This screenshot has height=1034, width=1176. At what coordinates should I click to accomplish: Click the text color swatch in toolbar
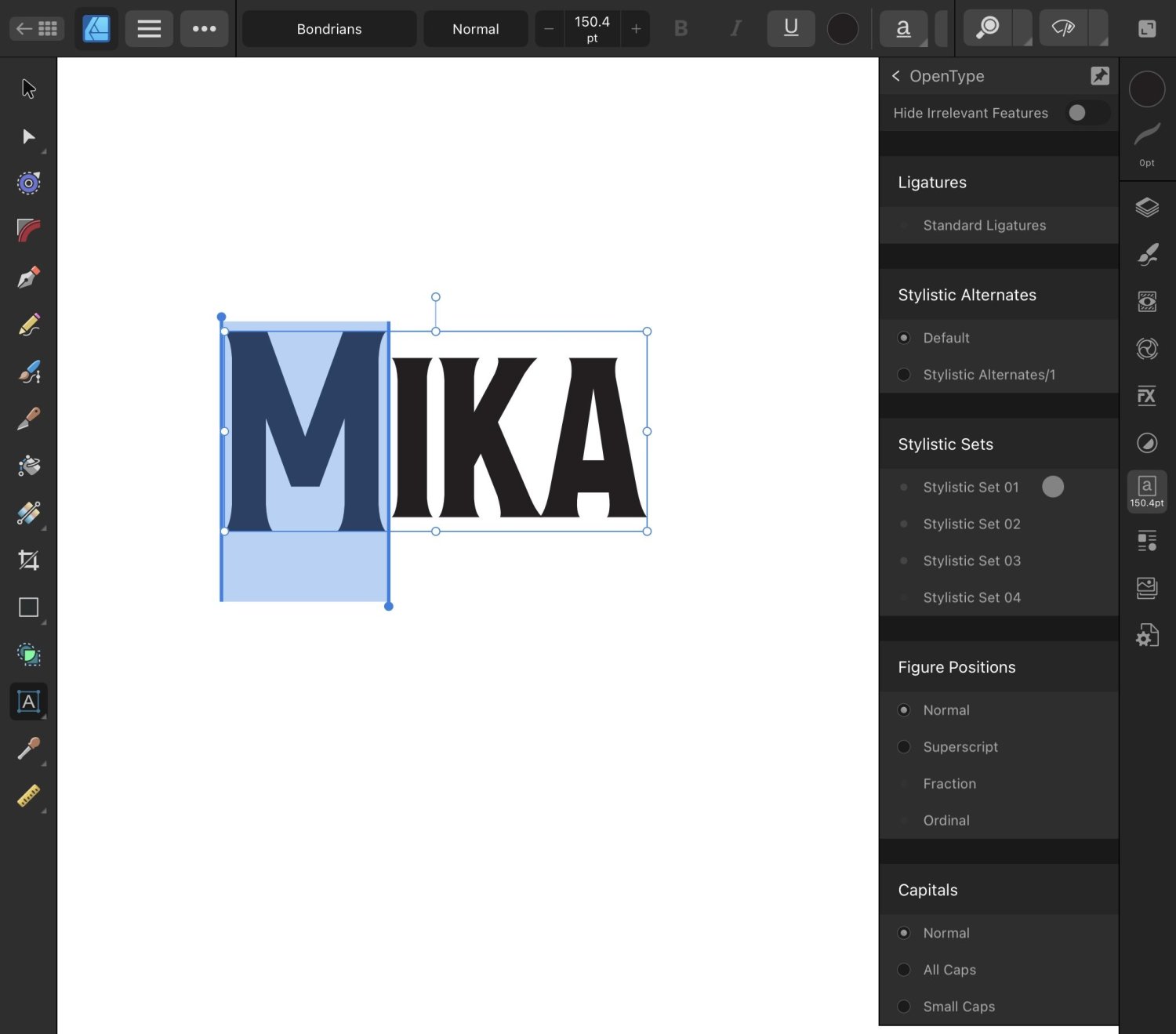point(842,29)
